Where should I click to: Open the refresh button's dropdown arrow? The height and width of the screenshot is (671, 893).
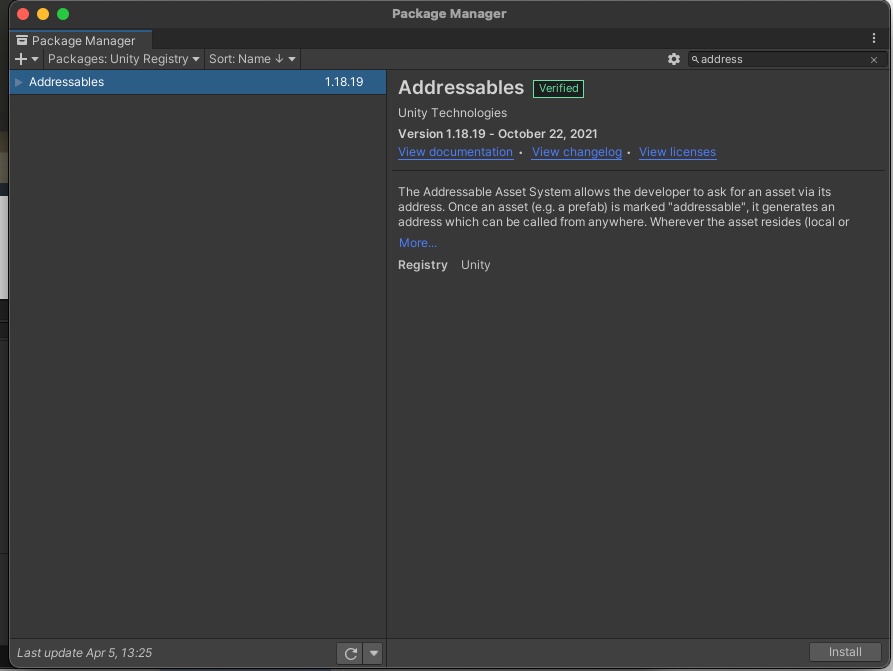(373, 653)
